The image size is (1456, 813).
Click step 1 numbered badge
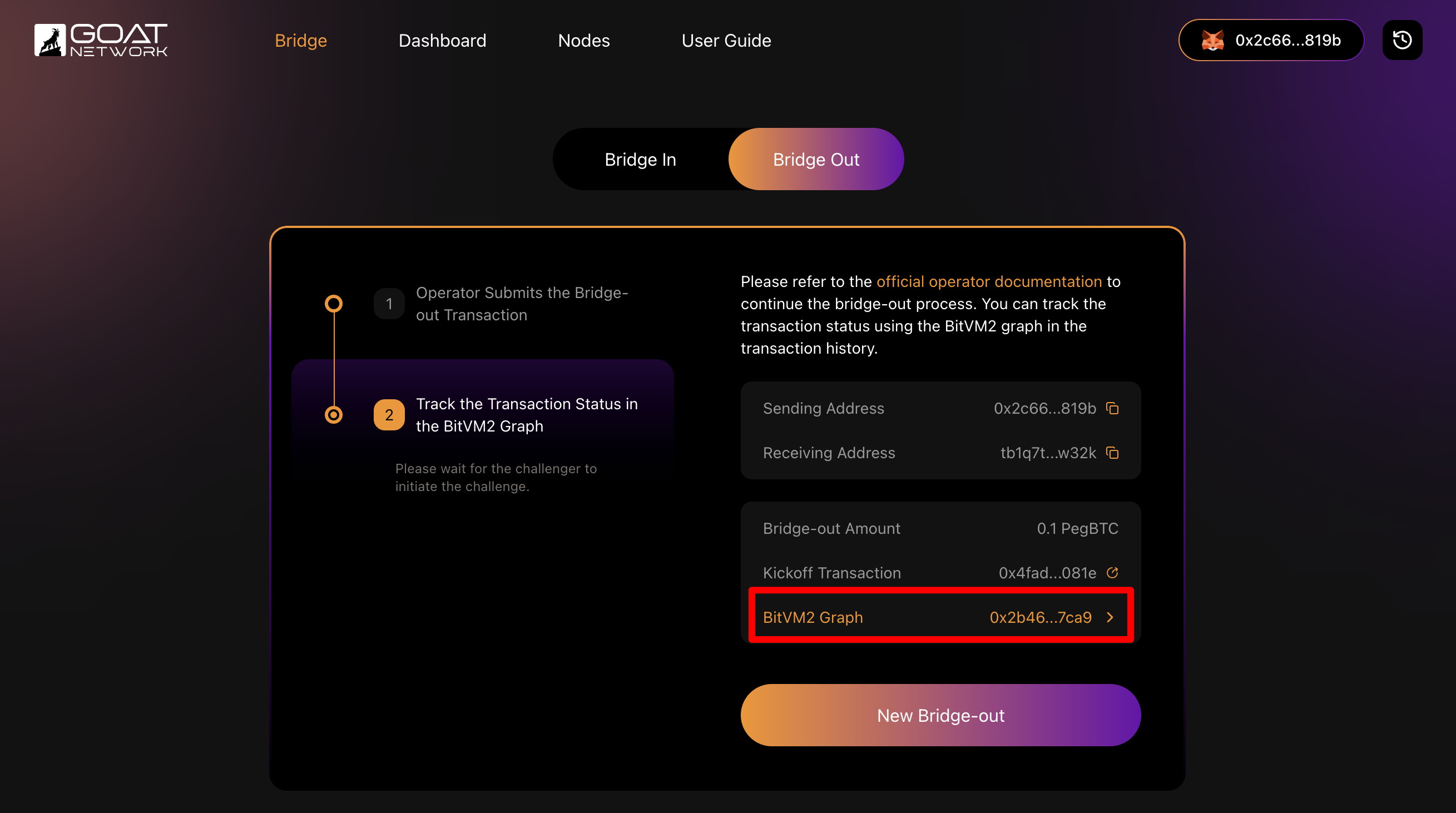[x=389, y=304]
